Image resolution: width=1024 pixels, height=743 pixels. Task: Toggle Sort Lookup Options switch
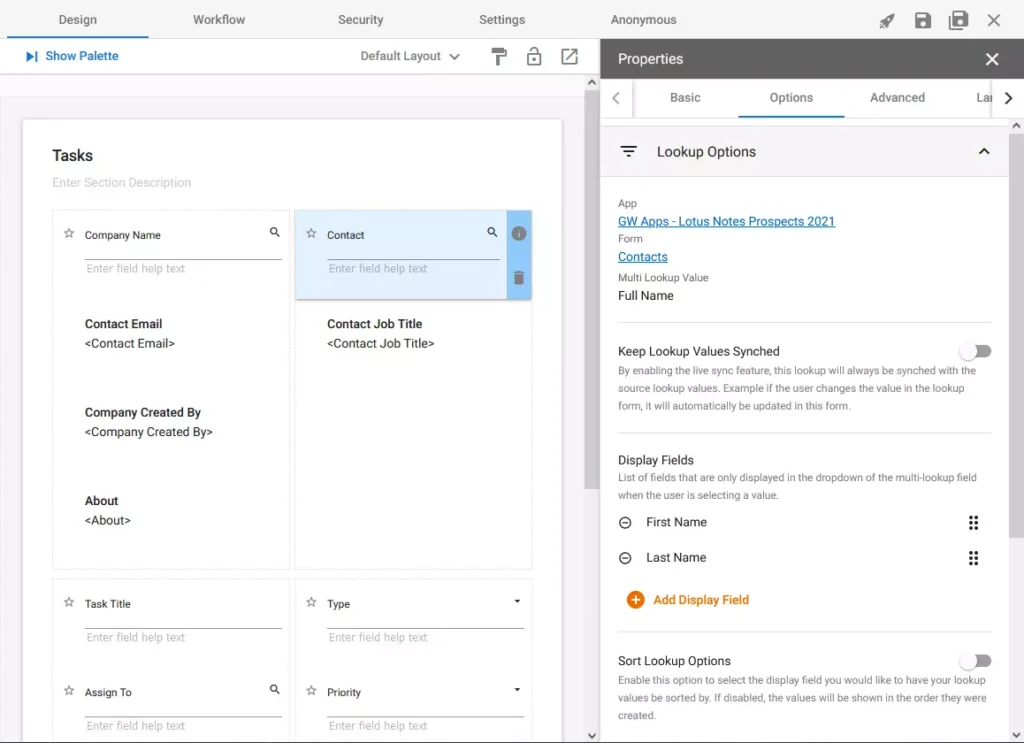[976, 661]
